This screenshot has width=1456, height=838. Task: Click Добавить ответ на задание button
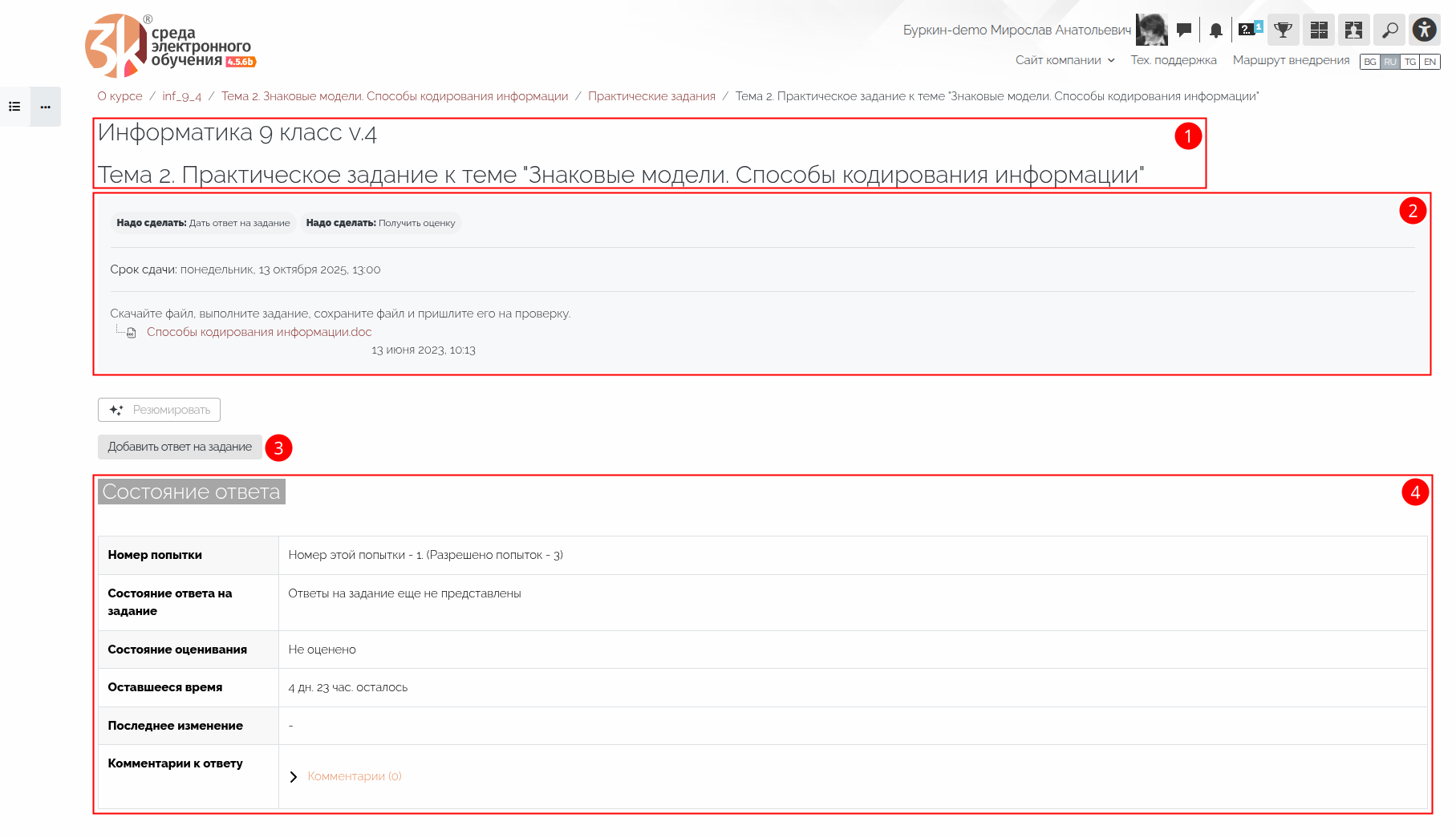point(180,447)
